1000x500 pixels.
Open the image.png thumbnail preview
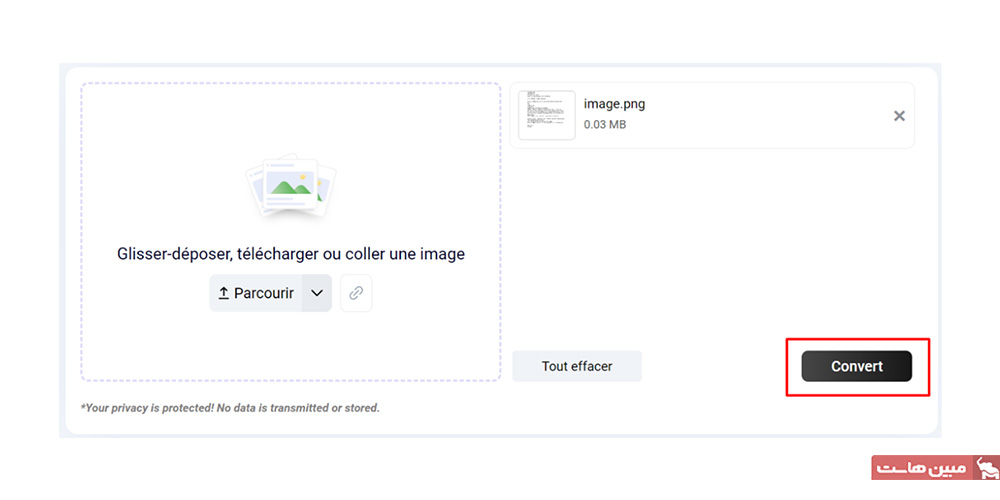[547, 115]
